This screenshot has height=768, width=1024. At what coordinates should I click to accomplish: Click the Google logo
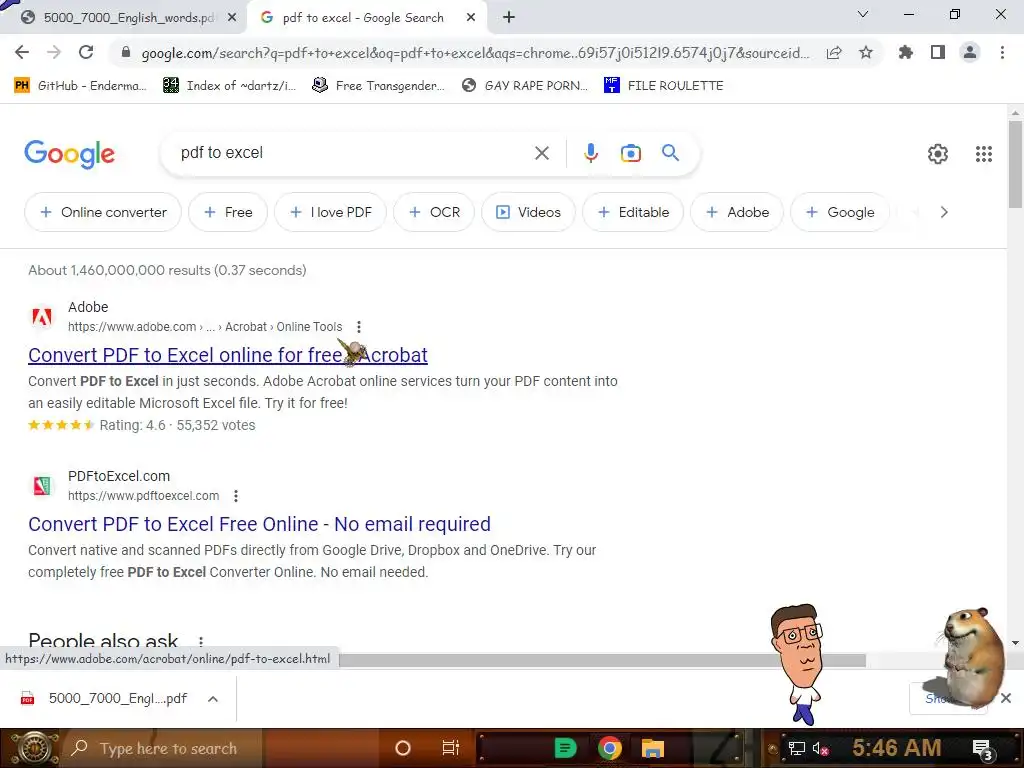point(70,154)
